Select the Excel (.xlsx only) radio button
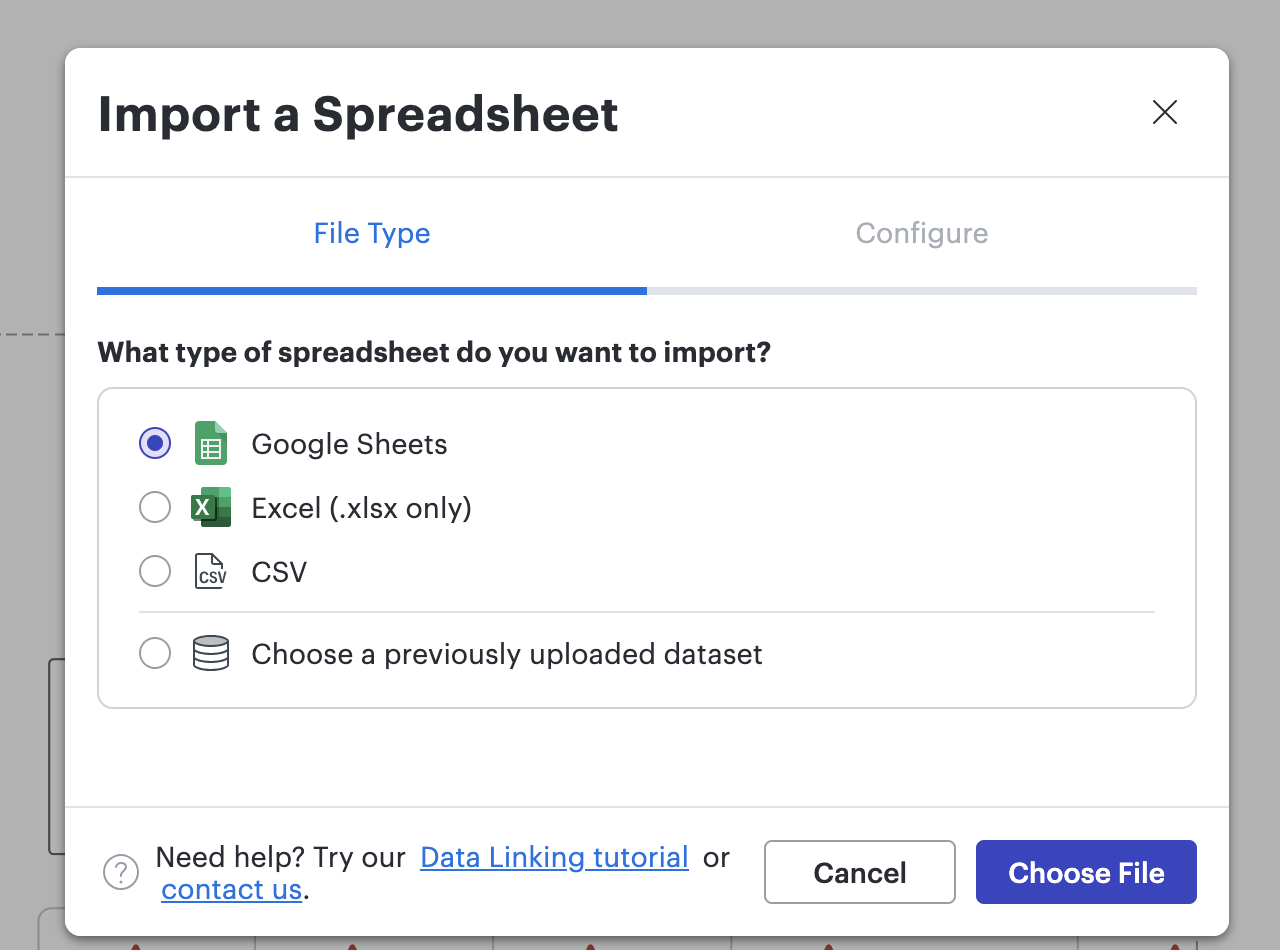Image resolution: width=1280 pixels, height=950 pixels. coord(155,507)
